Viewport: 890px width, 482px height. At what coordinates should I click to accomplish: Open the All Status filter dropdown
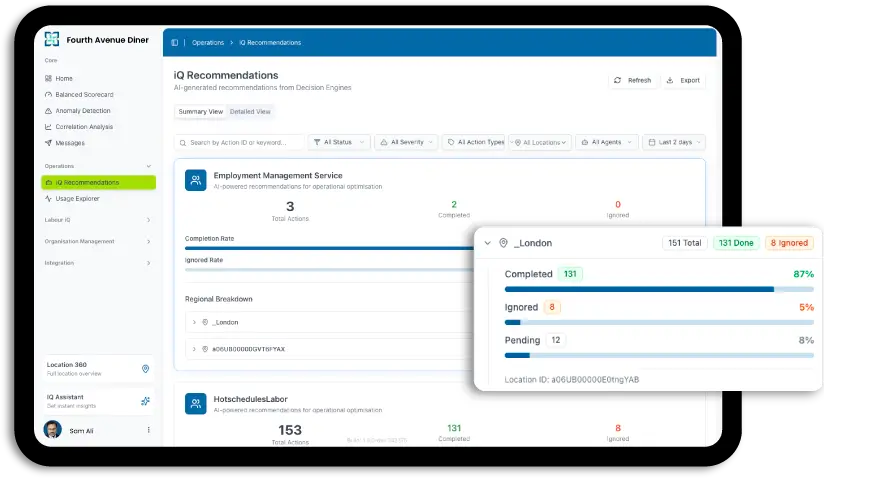click(x=339, y=143)
